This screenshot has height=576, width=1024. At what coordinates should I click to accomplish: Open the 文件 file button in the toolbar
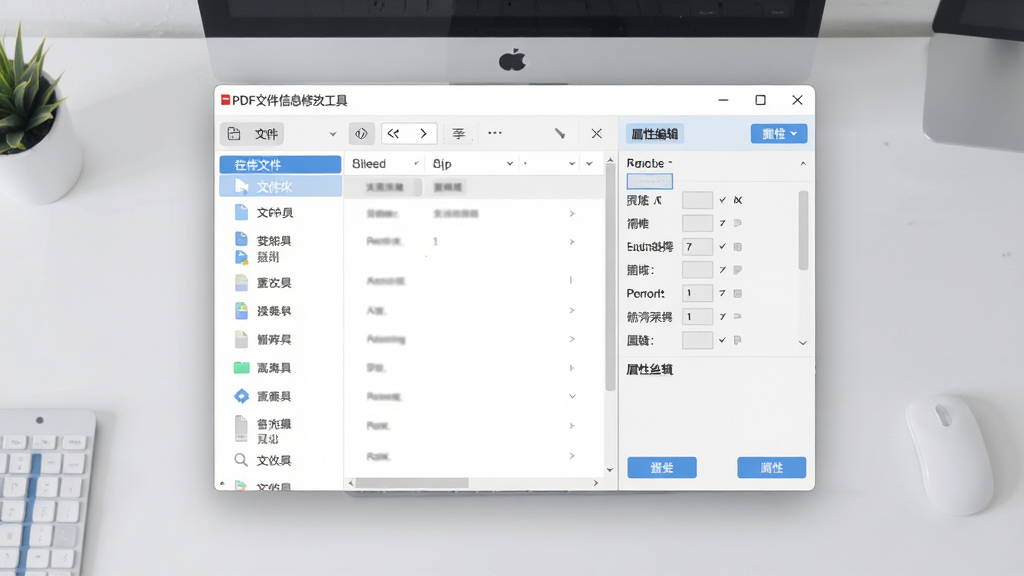click(x=252, y=134)
